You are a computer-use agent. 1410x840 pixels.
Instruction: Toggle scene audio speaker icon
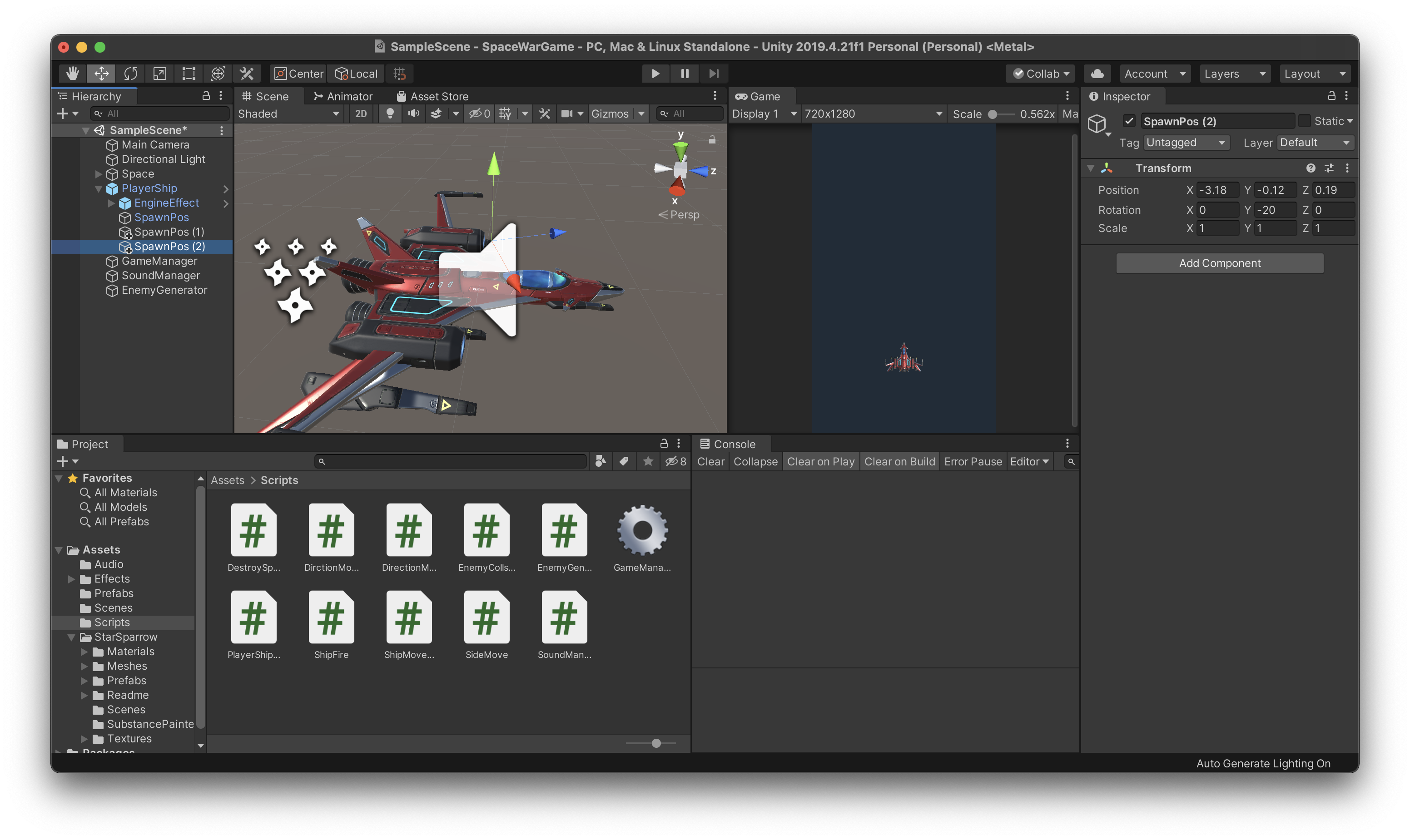(413, 114)
